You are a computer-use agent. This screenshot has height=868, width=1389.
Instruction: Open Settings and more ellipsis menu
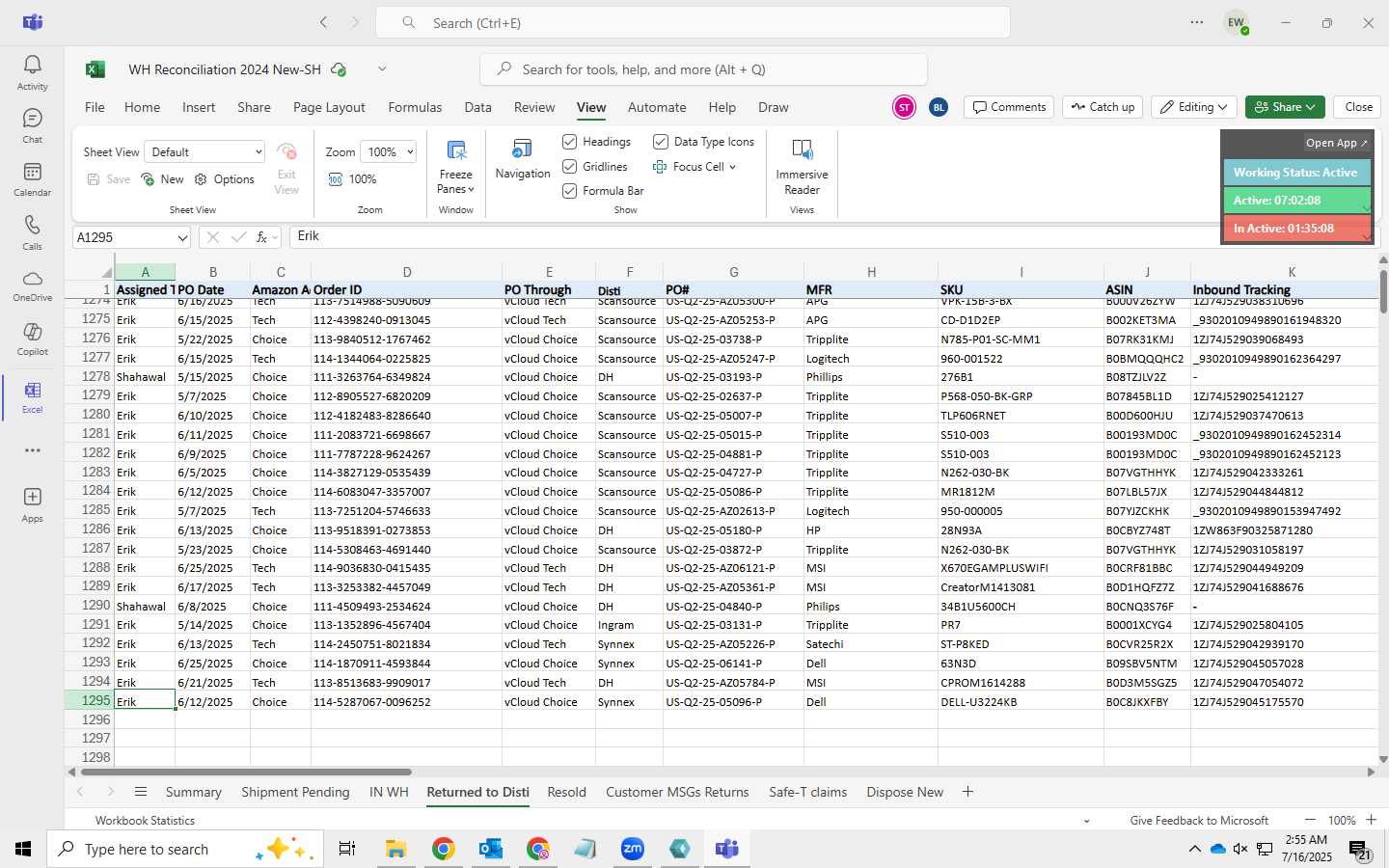tap(1196, 22)
